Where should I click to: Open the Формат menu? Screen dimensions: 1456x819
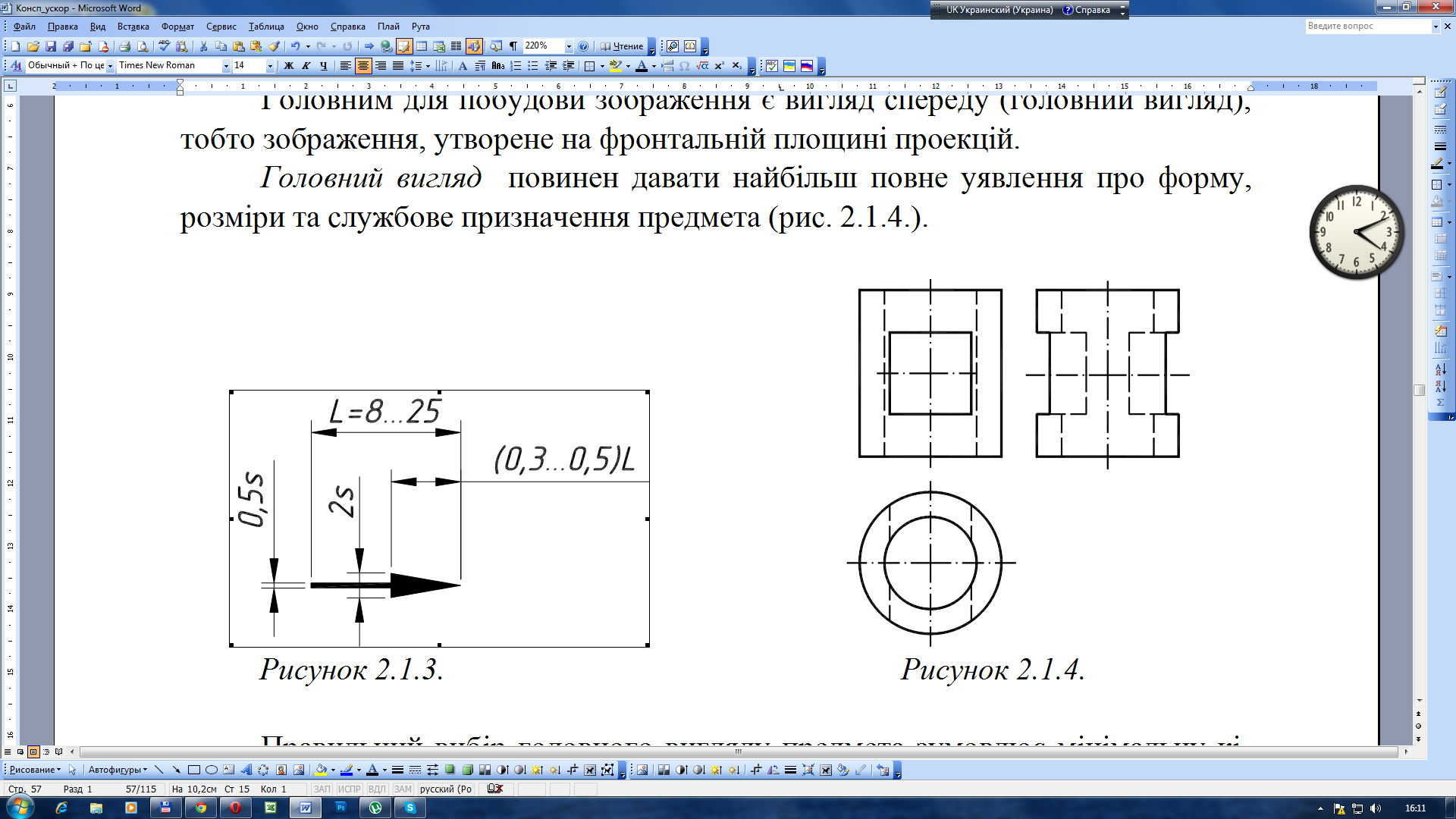tap(177, 27)
